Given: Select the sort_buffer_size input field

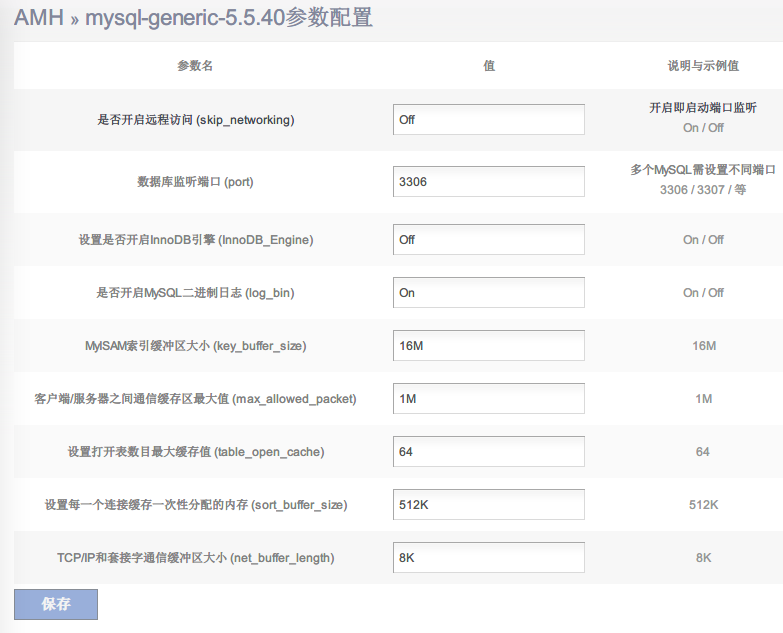Looking at the screenshot, I should tap(488, 505).
